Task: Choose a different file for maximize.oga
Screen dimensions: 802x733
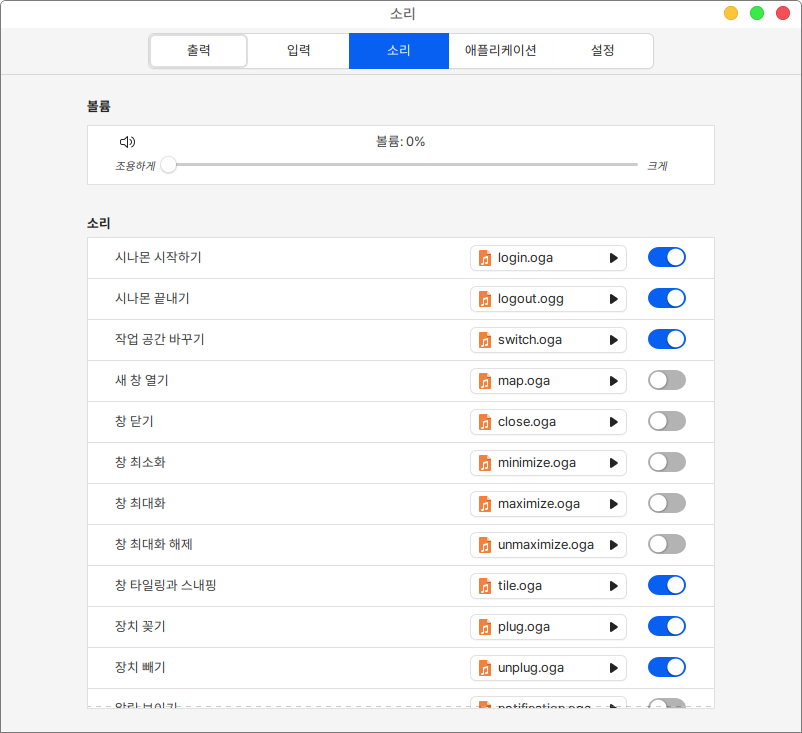Action: pos(538,504)
